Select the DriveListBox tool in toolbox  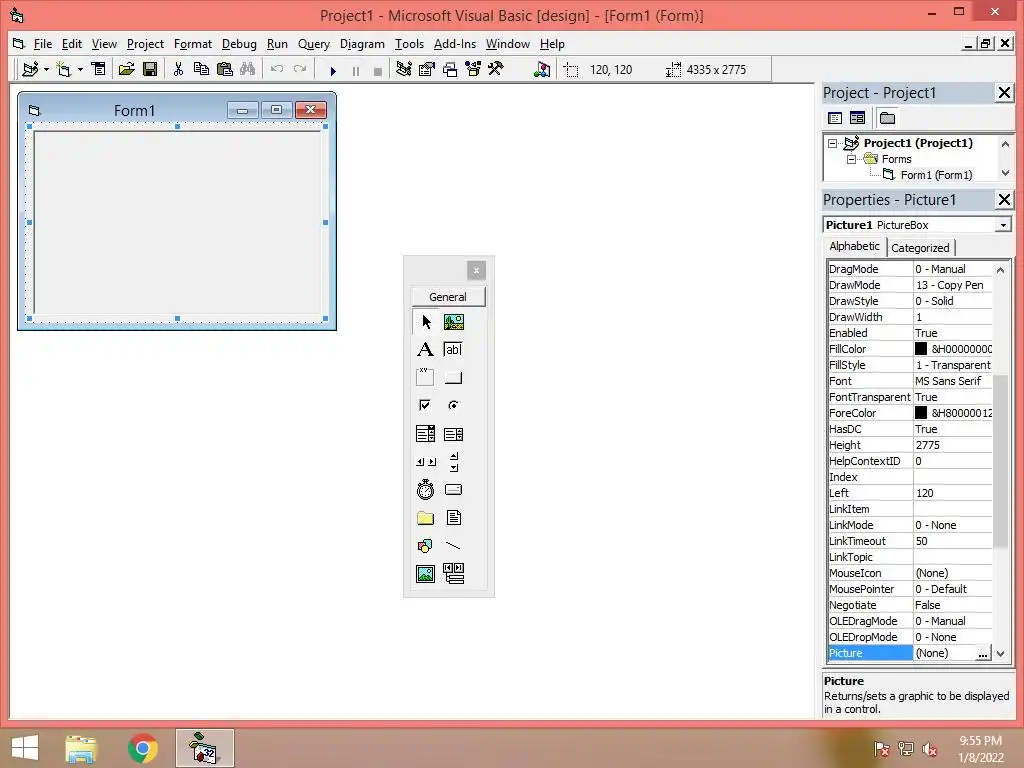pos(454,490)
